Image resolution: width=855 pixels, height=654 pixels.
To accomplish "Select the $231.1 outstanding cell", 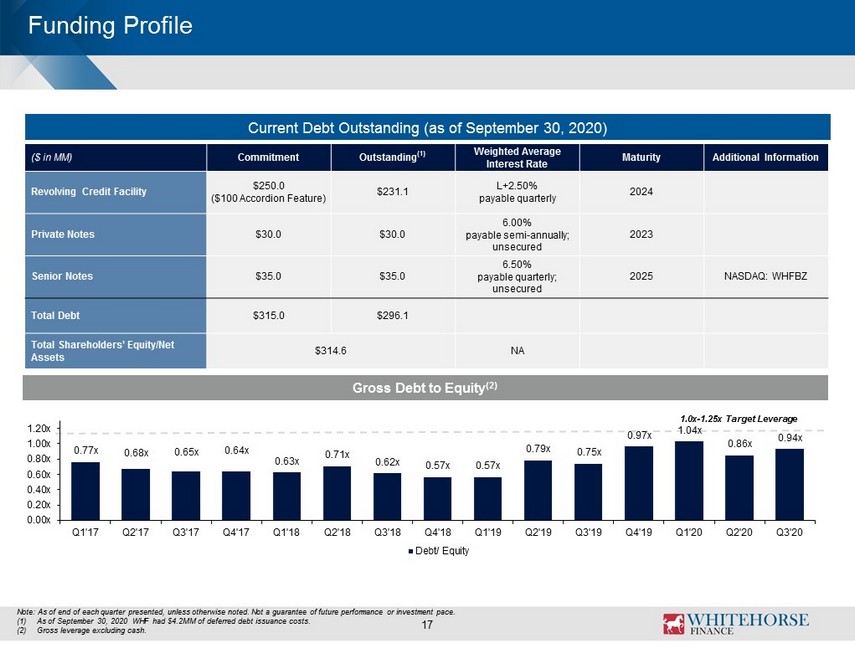I will (392, 192).
